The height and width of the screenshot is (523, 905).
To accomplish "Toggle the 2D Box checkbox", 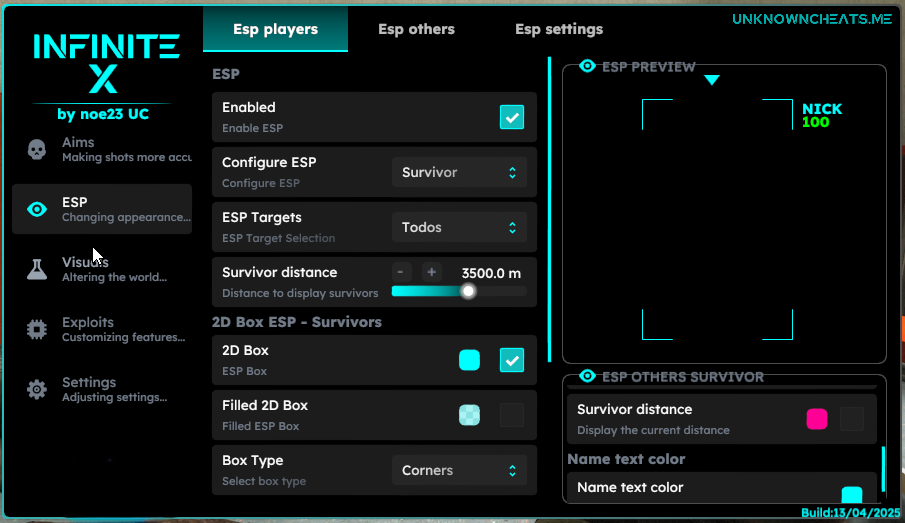I will (512, 360).
